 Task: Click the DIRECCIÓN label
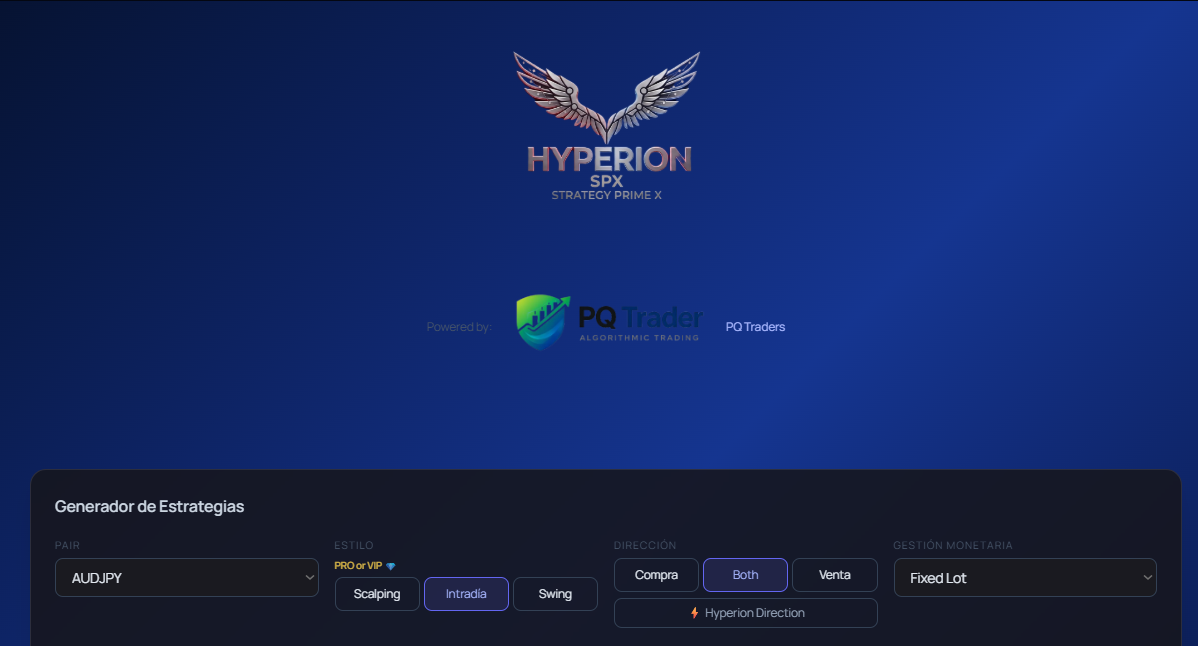645,545
